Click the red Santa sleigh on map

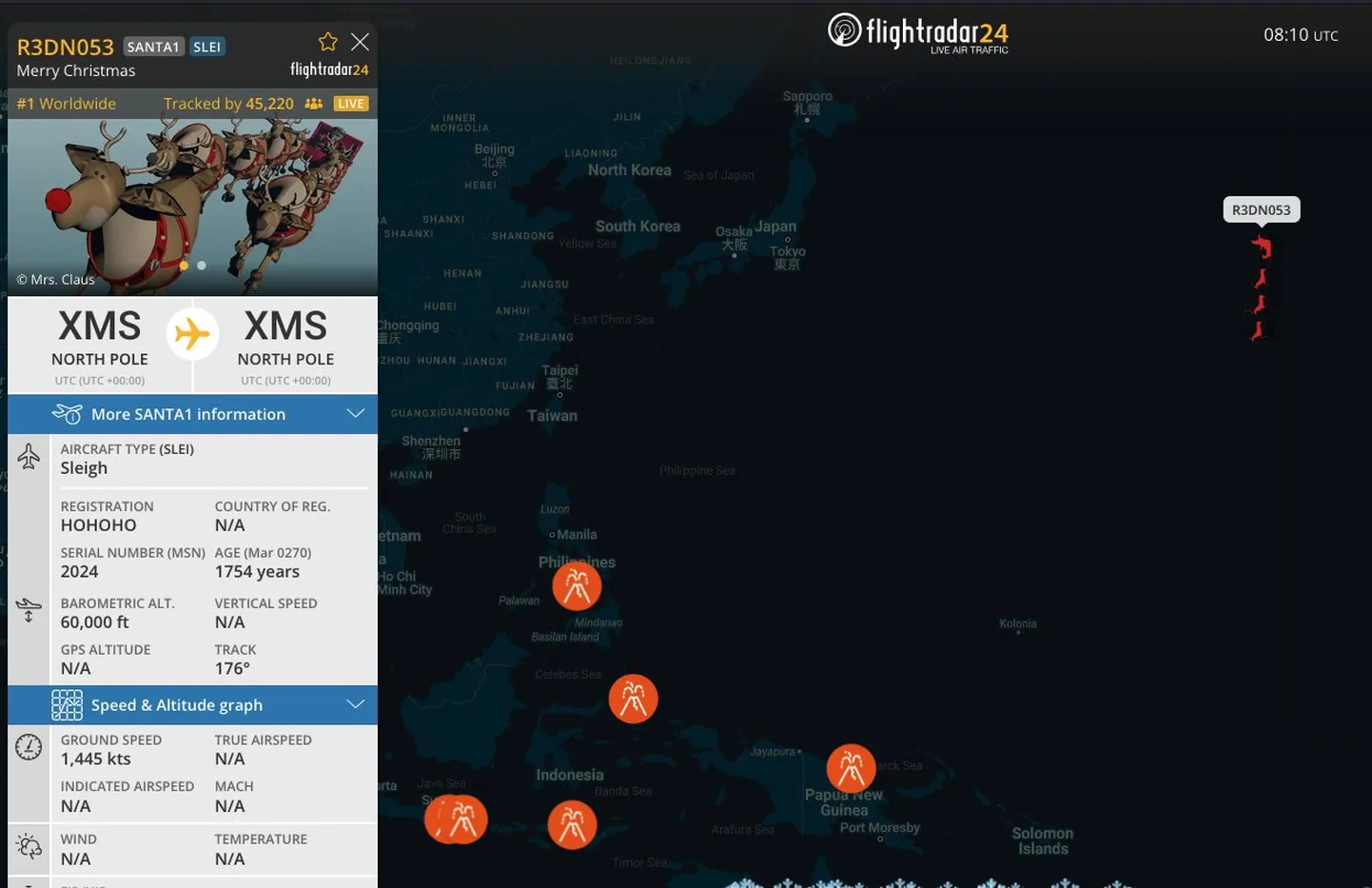(x=1262, y=247)
